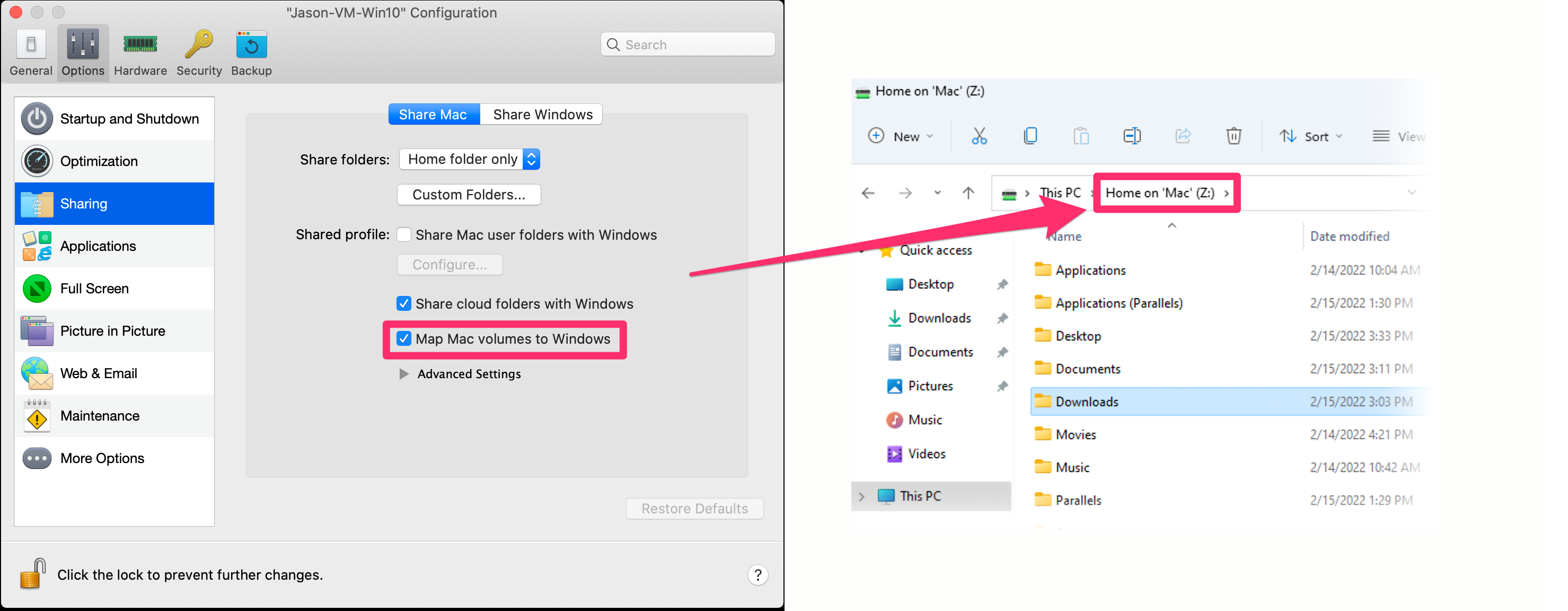Uncheck Map Mac volumes to Windows
This screenshot has height=611, width=1568.
coord(404,339)
